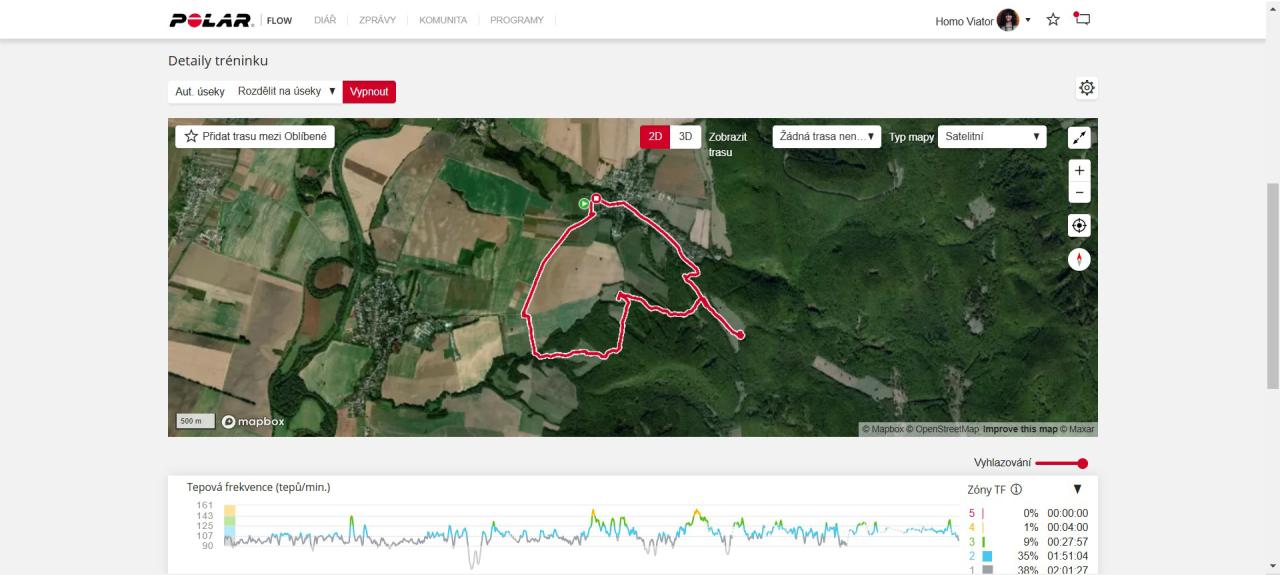Image resolution: width=1280 pixels, height=575 pixels.
Task: Open the notifications icon in header
Action: [1081, 19]
